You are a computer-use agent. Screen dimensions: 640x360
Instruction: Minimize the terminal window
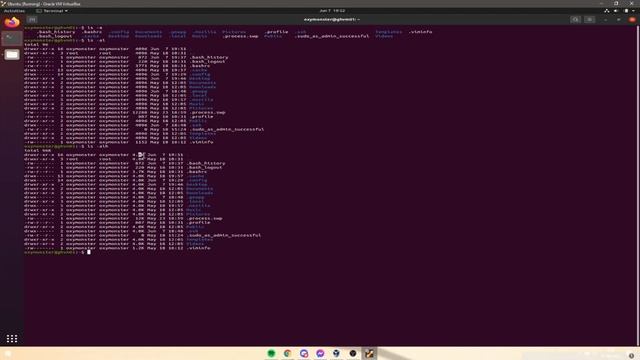(605, 20)
